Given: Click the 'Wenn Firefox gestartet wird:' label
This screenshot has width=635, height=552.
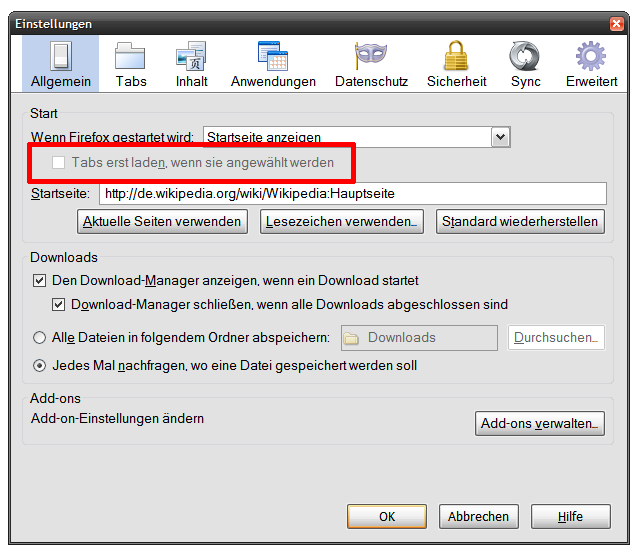Looking at the screenshot, I should pyautogui.click(x=112, y=137).
